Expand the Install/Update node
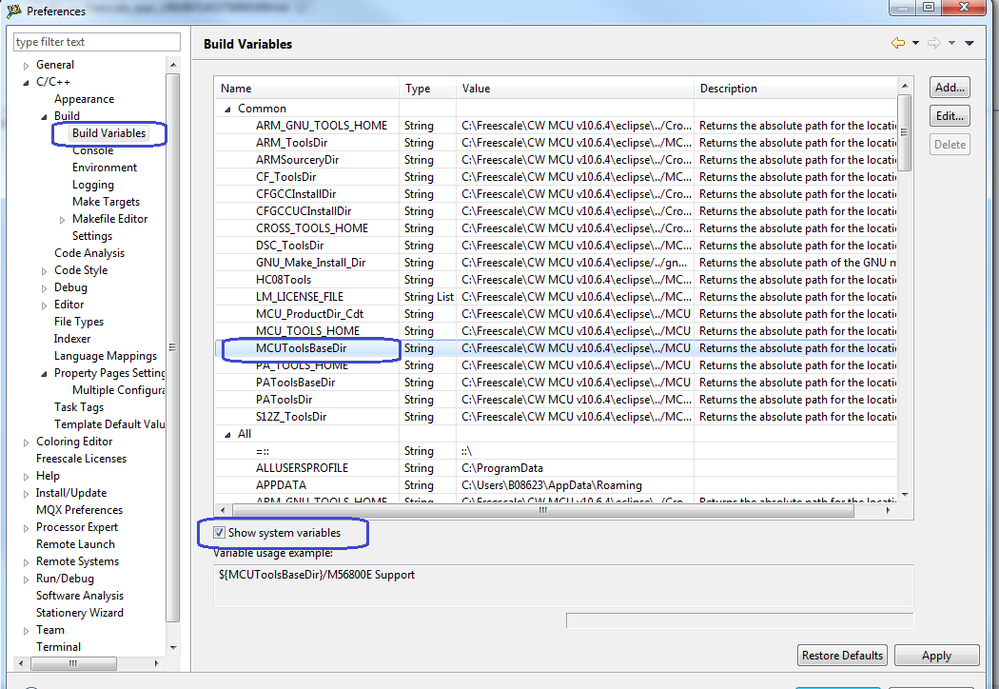Viewport: 999px width, 689px height. pyautogui.click(x=26, y=494)
